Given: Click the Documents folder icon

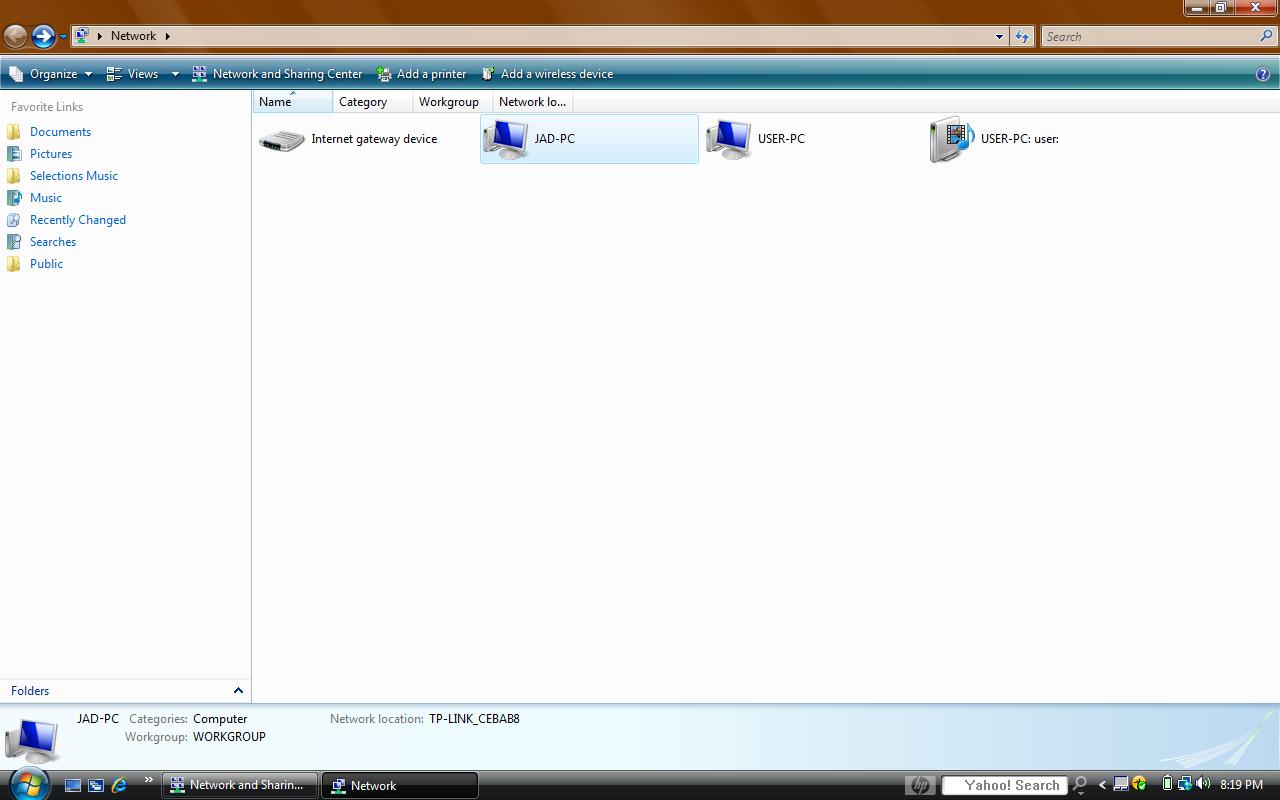Looking at the screenshot, I should (14, 132).
